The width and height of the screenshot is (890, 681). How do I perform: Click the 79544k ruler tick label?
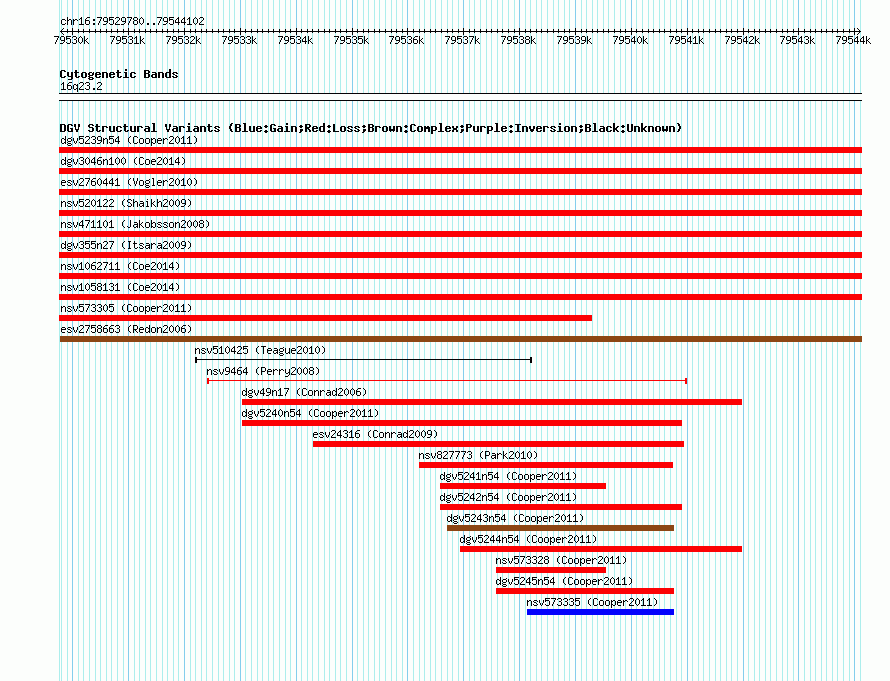(853, 40)
